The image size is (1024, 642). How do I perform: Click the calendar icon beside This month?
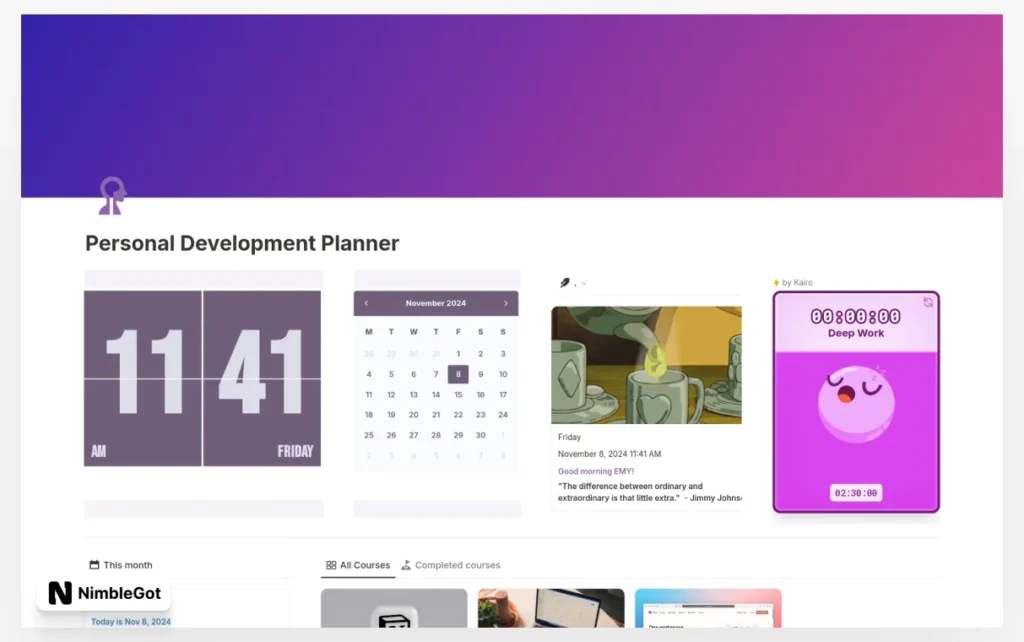(94, 565)
